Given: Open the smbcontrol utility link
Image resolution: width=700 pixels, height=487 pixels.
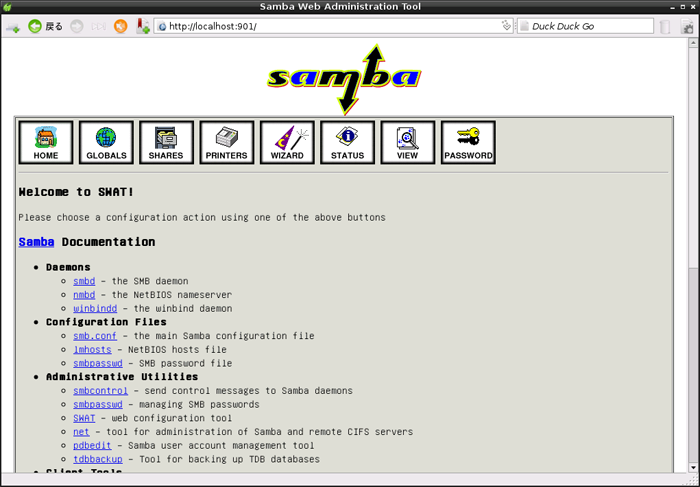Looking at the screenshot, I should tap(100, 391).
